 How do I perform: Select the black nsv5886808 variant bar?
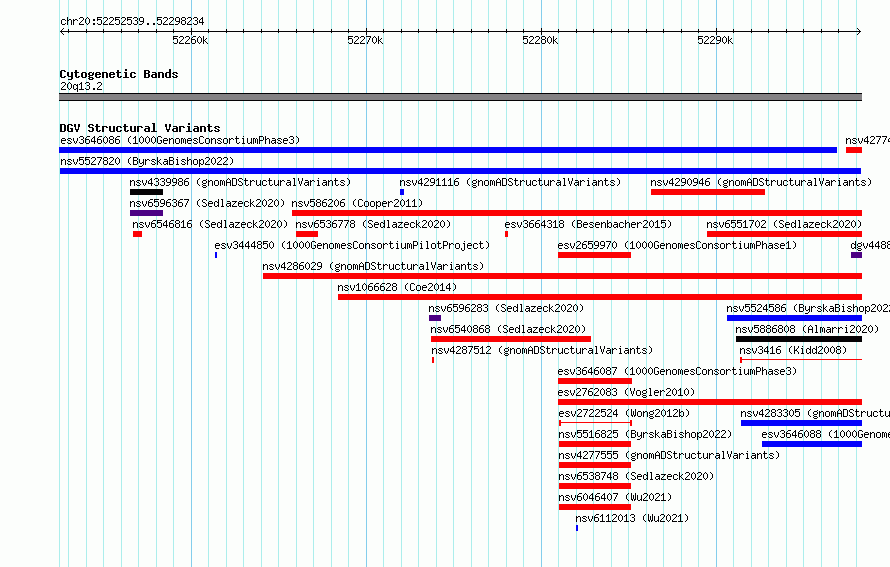(799, 339)
